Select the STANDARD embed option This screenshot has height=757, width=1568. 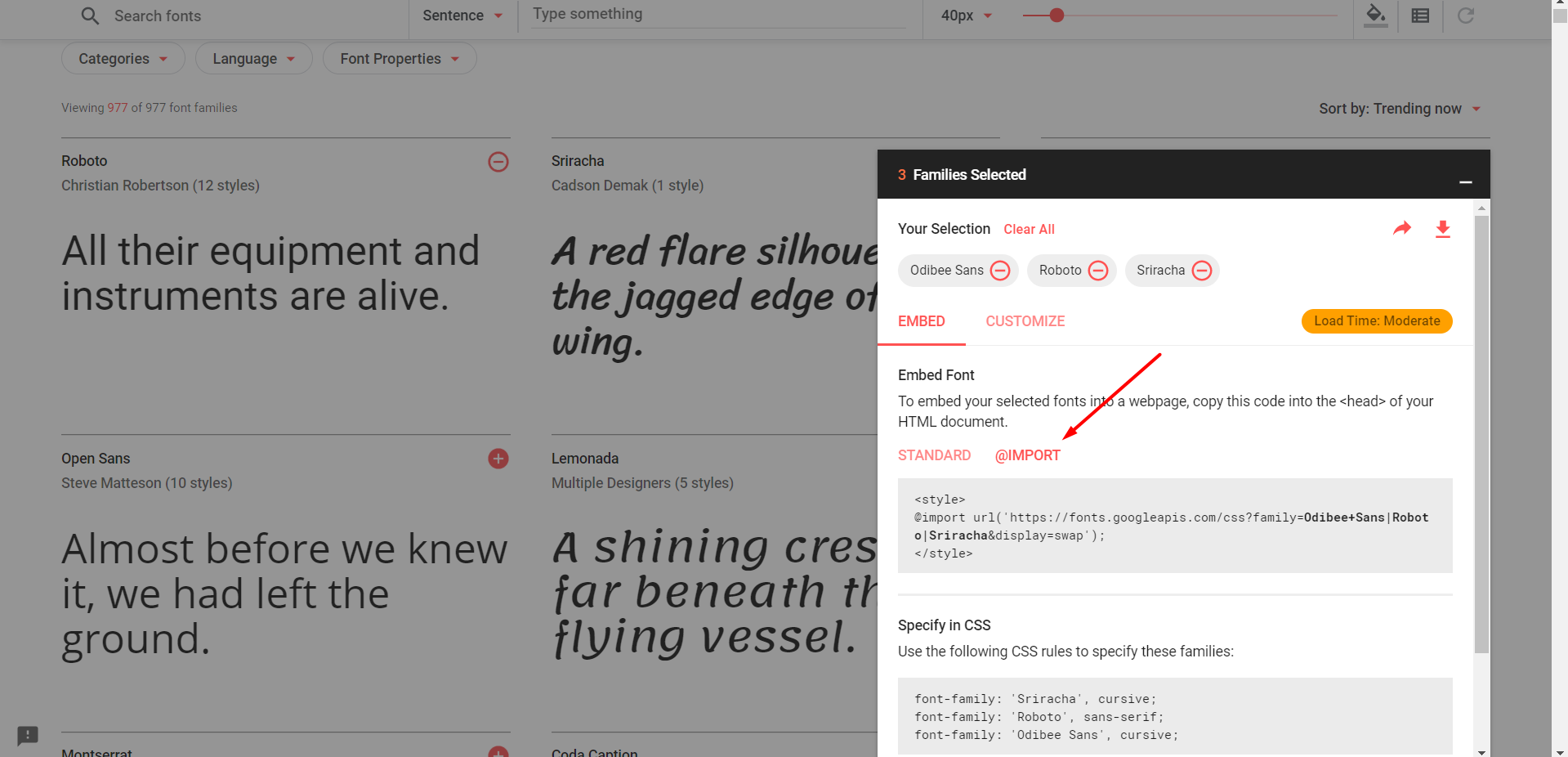click(x=934, y=455)
